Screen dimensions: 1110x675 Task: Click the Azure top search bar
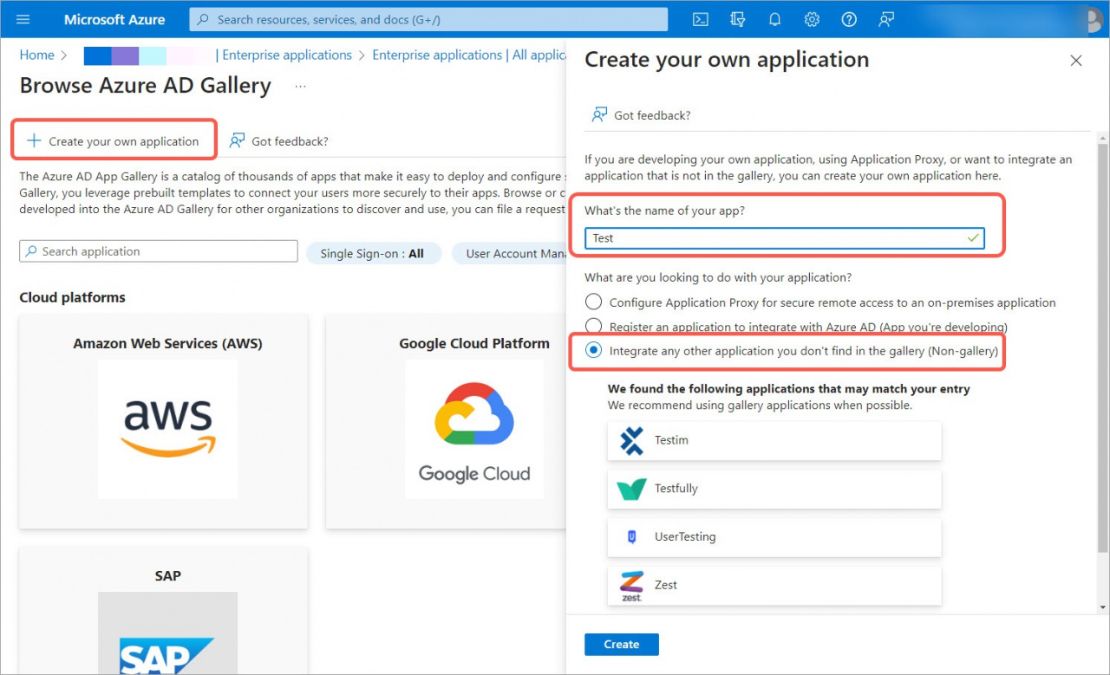(x=428, y=19)
